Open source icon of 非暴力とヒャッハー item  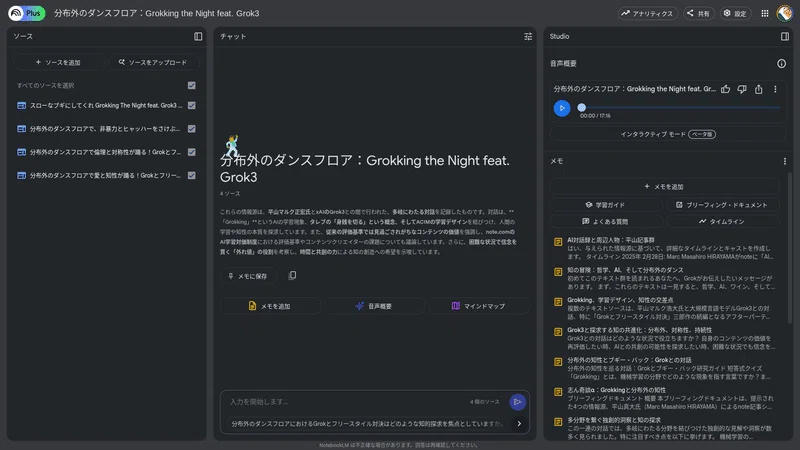pos(21,129)
